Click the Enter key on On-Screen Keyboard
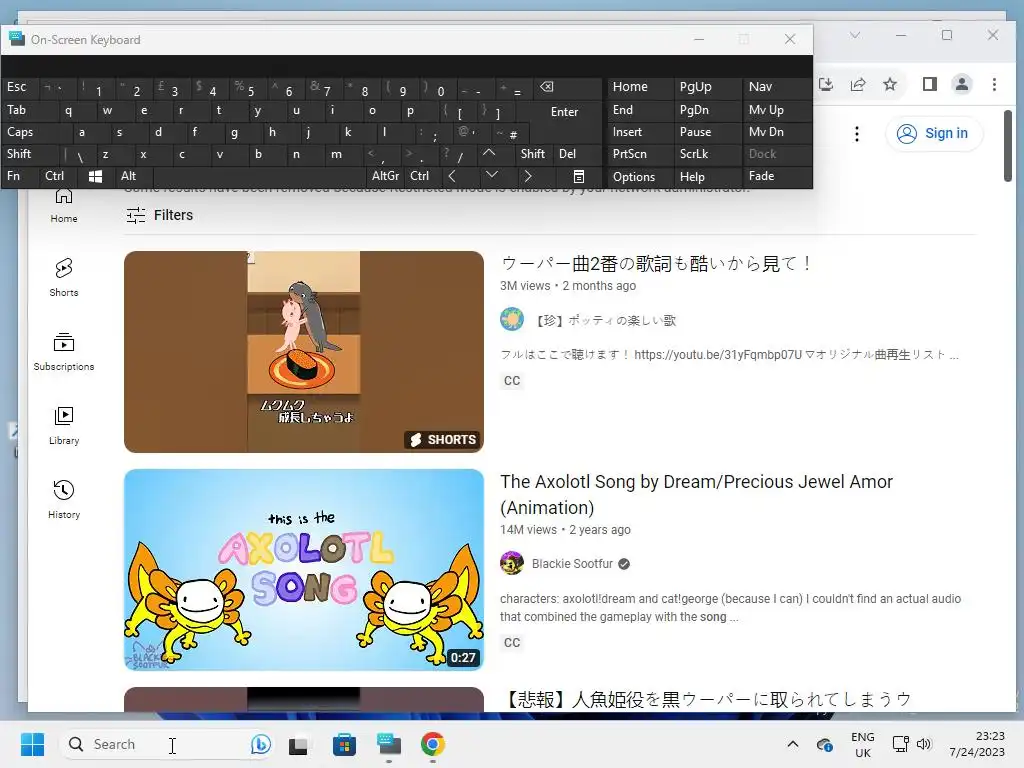 tap(564, 112)
